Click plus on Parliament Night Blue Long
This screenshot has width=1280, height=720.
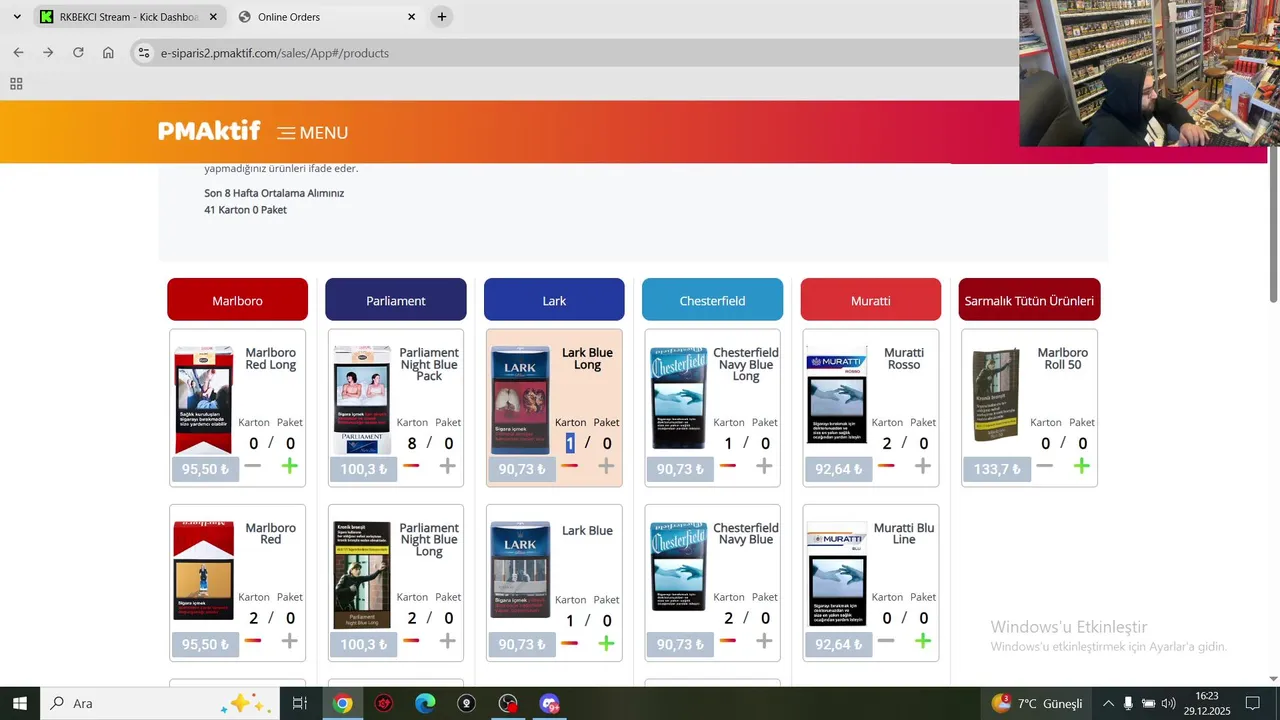pos(447,641)
